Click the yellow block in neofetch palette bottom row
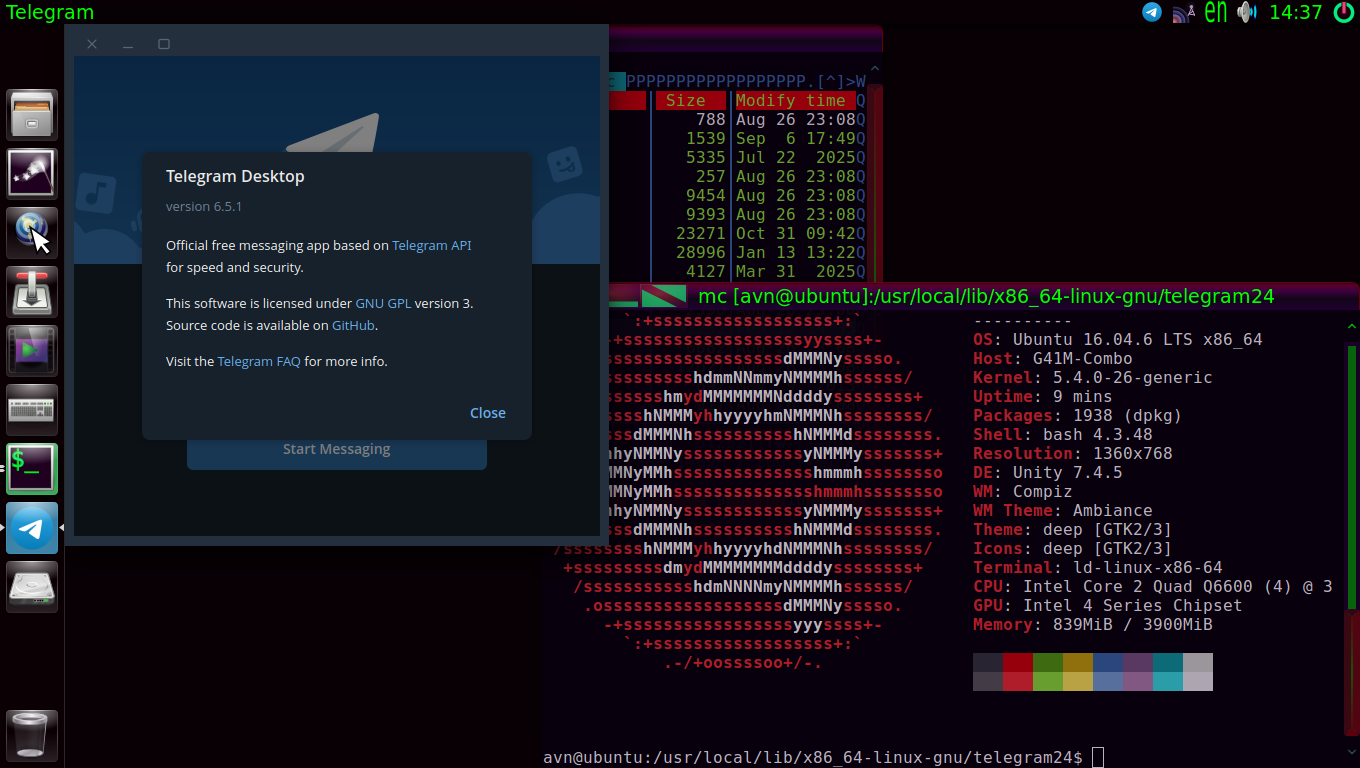The height and width of the screenshot is (768, 1360). pyautogui.click(x=1078, y=681)
